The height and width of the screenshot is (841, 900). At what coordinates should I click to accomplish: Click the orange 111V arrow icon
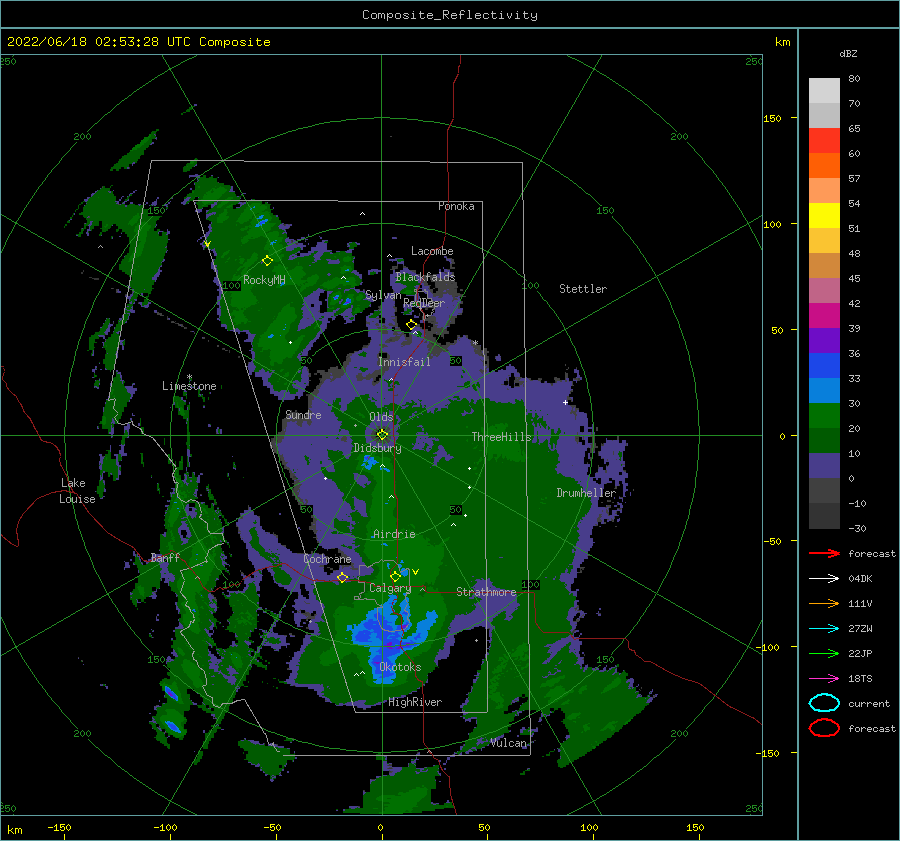[824, 603]
